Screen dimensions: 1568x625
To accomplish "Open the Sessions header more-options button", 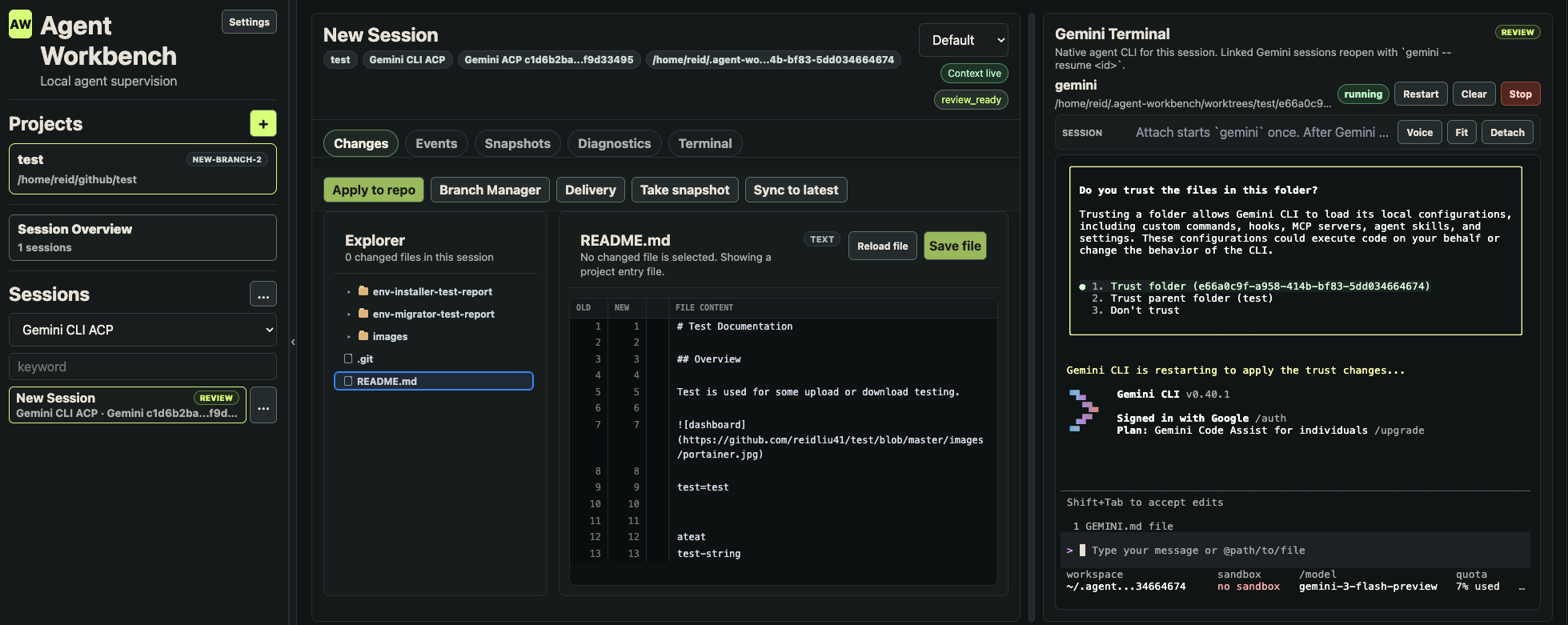I will click(x=263, y=294).
